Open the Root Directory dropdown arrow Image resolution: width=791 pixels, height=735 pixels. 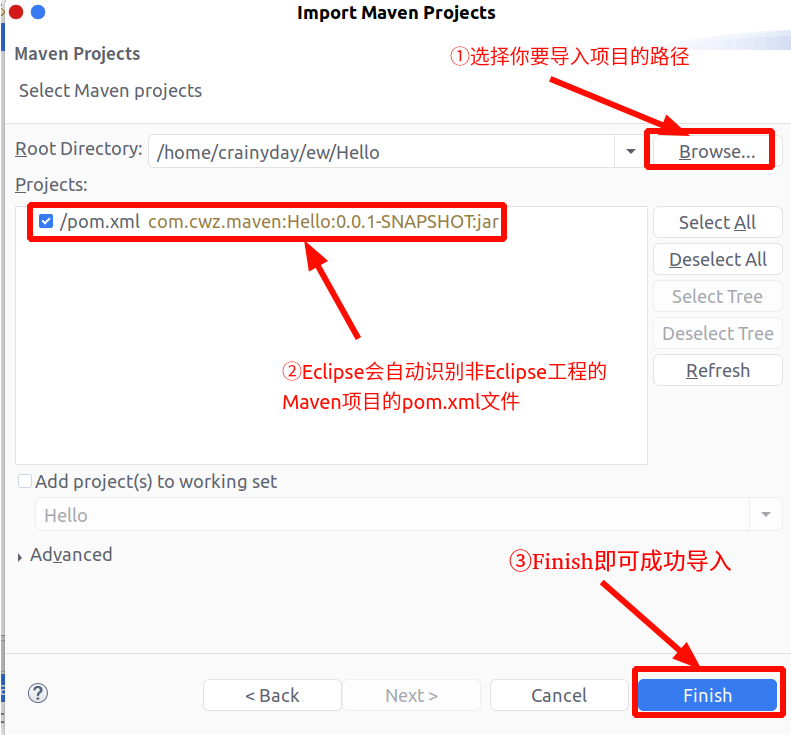point(630,151)
